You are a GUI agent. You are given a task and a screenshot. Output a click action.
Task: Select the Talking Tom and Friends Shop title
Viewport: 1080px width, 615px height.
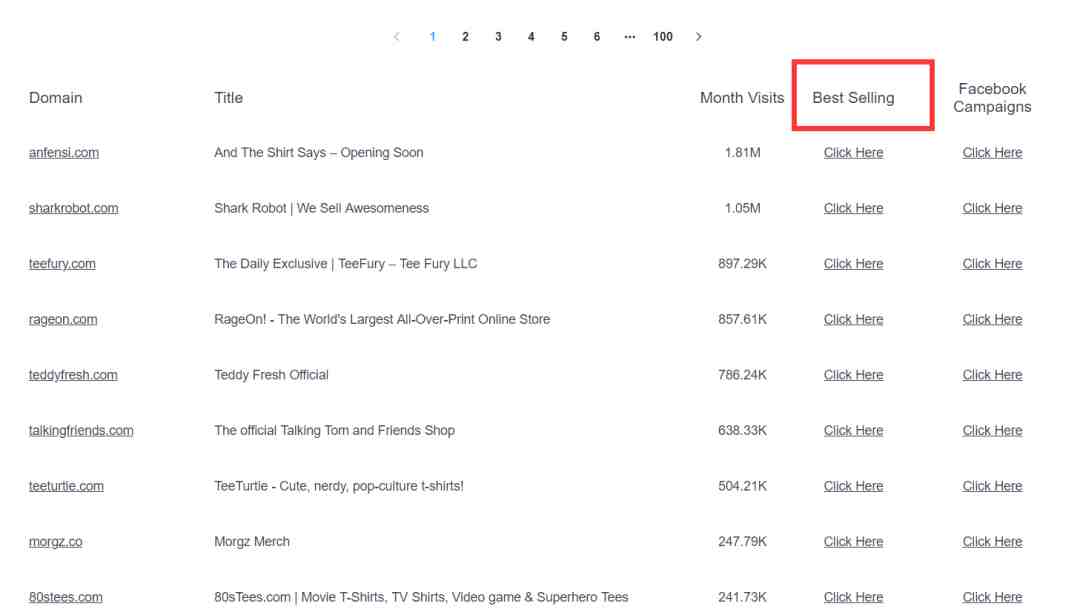coord(335,430)
